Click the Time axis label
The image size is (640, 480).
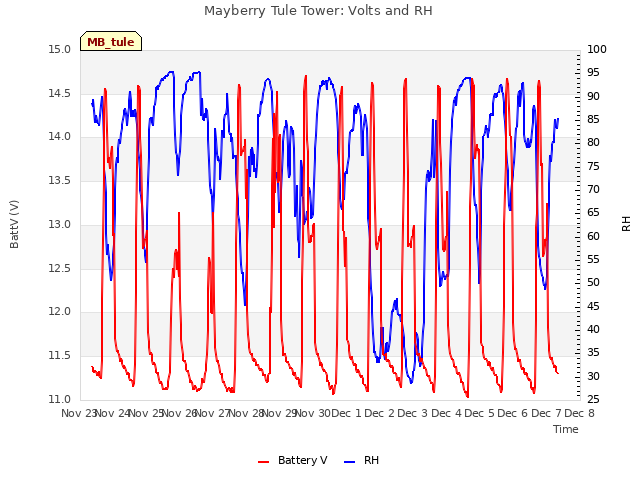(566, 429)
